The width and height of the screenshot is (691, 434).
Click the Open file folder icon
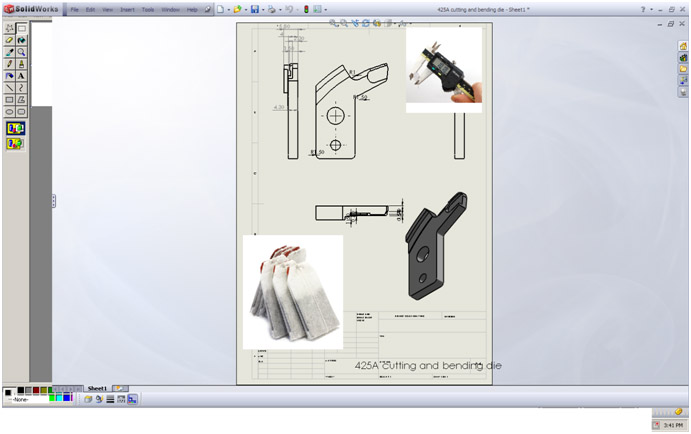[238, 9]
